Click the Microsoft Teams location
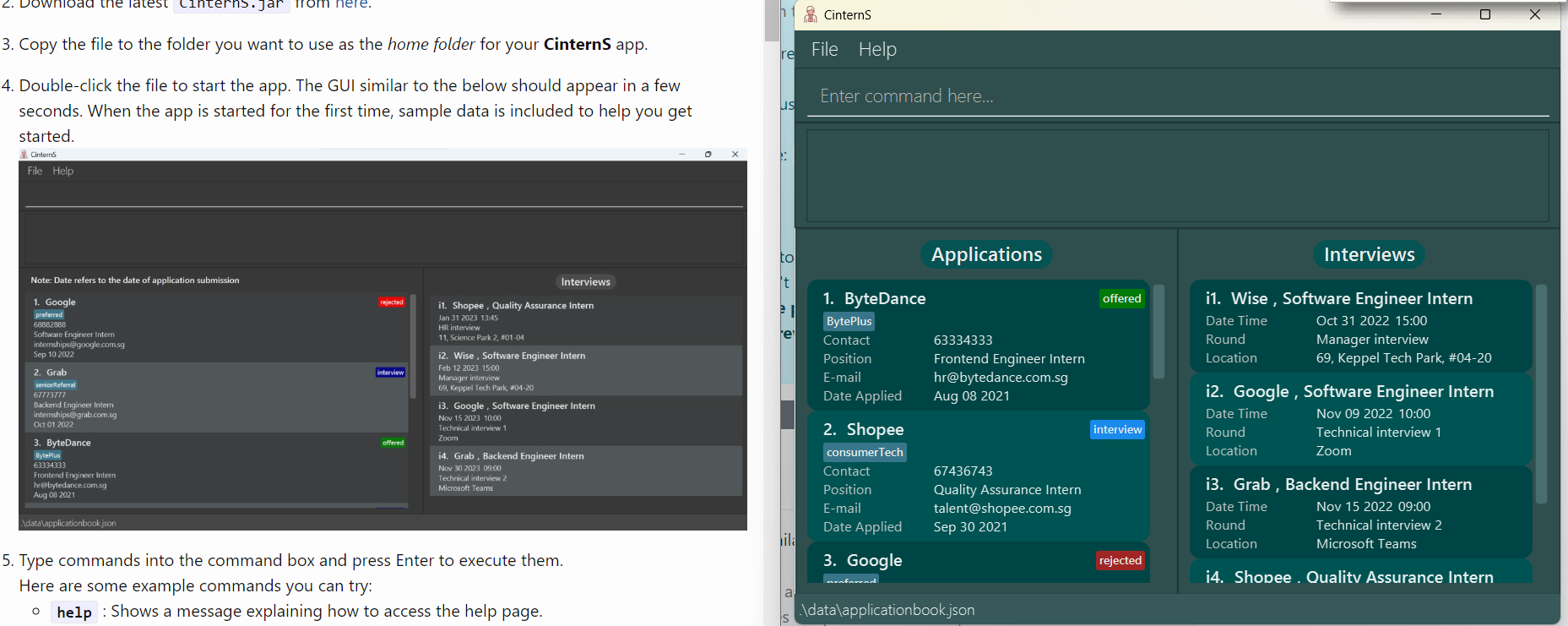1568x626 pixels. pos(1366,544)
